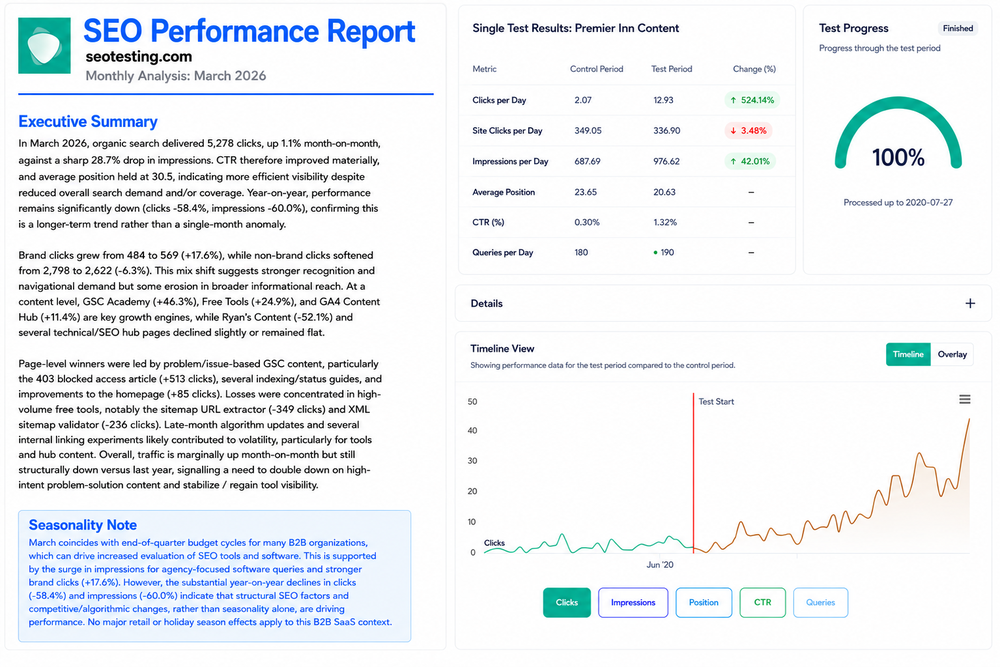This screenshot has width=1000, height=667.
Task: Select the Site Clicks per Day label
Action: [507, 131]
